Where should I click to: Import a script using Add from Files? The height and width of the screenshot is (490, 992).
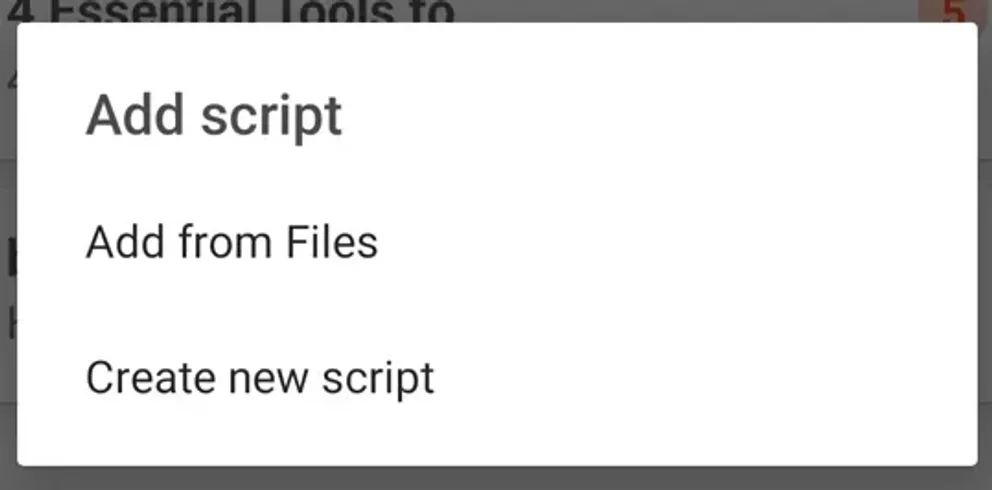[x=232, y=243]
